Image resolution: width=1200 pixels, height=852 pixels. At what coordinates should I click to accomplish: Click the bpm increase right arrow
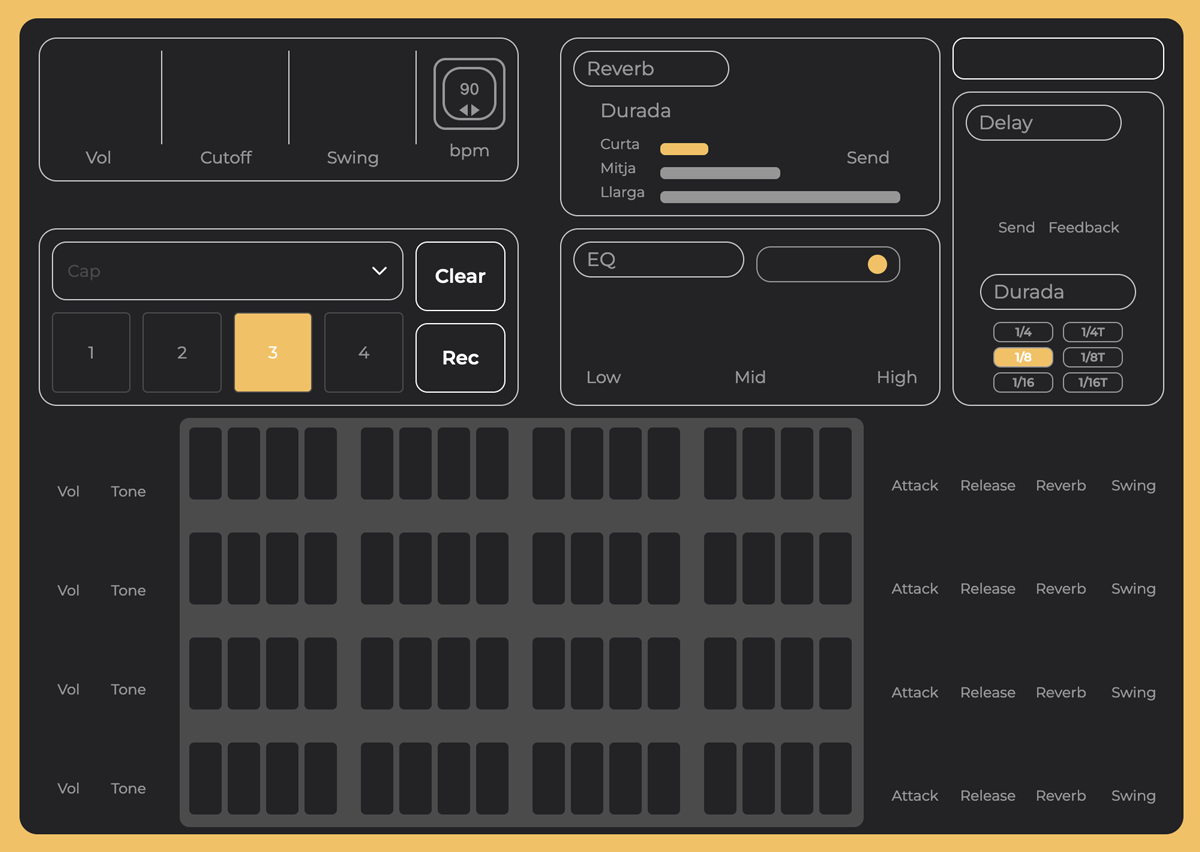click(476, 110)
